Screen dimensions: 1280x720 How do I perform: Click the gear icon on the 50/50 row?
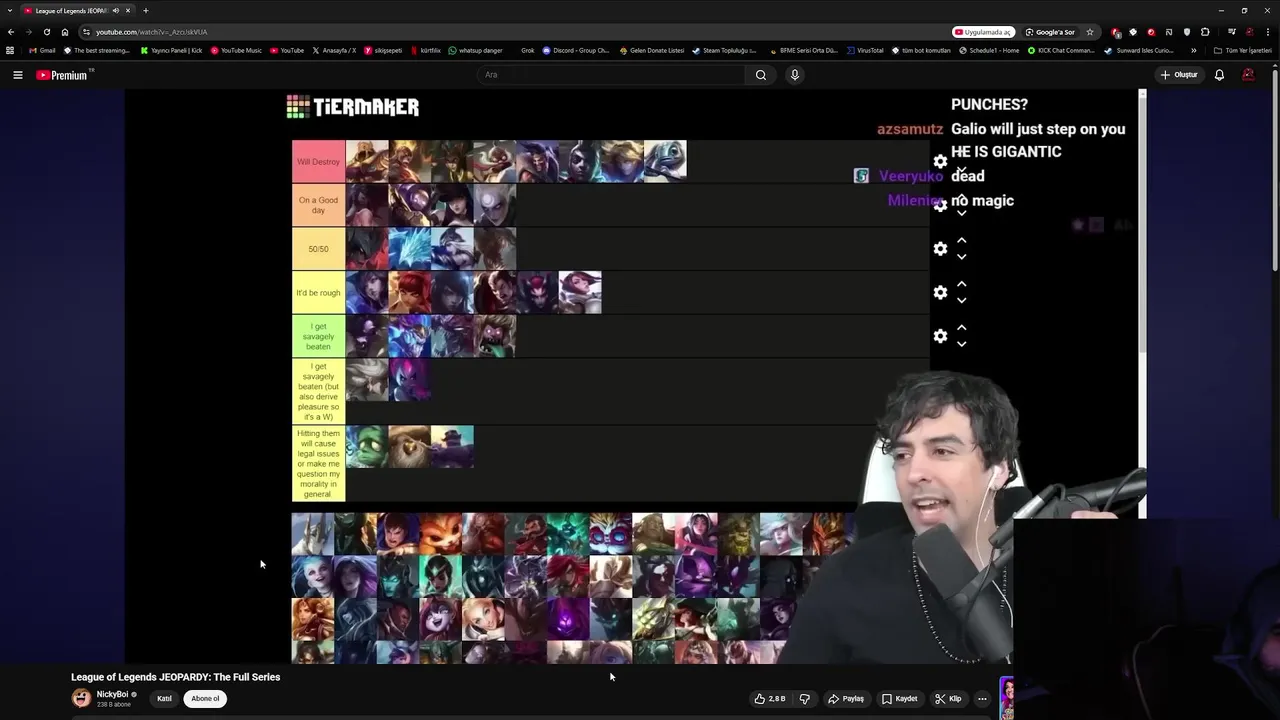click(940, 249)
